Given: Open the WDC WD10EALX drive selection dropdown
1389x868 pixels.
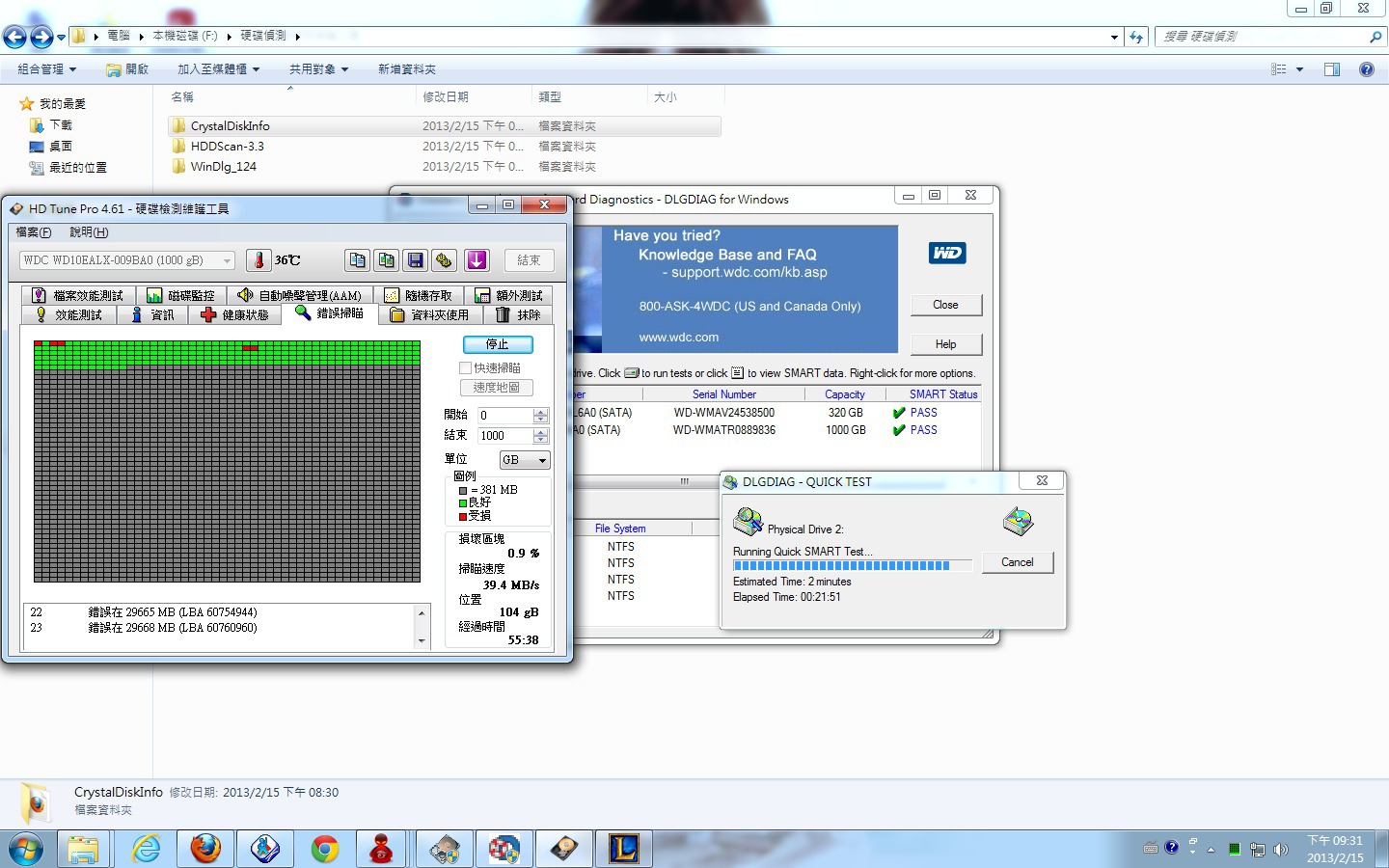Looking at the screenshot, I should (127, 260).
